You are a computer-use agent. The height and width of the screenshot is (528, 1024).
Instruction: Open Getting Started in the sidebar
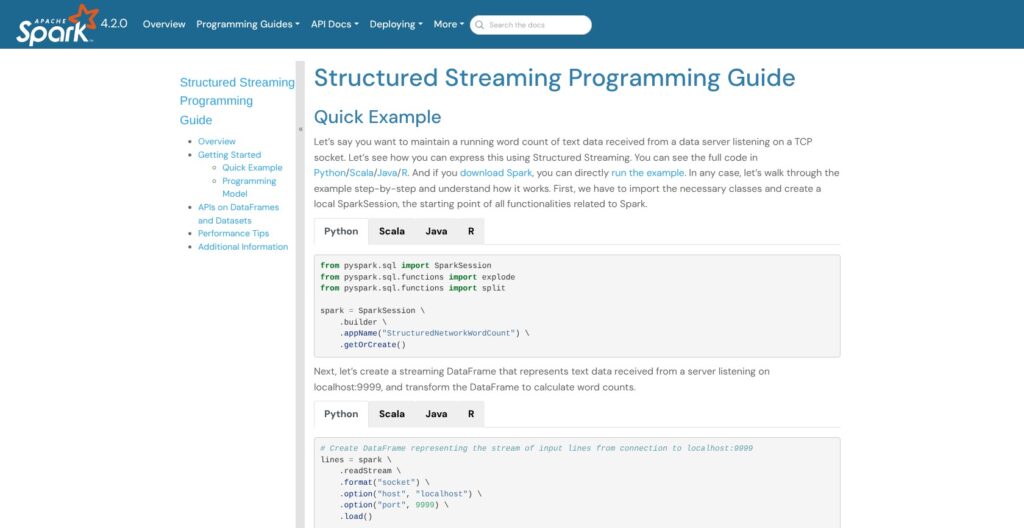(x=229, y=155)
